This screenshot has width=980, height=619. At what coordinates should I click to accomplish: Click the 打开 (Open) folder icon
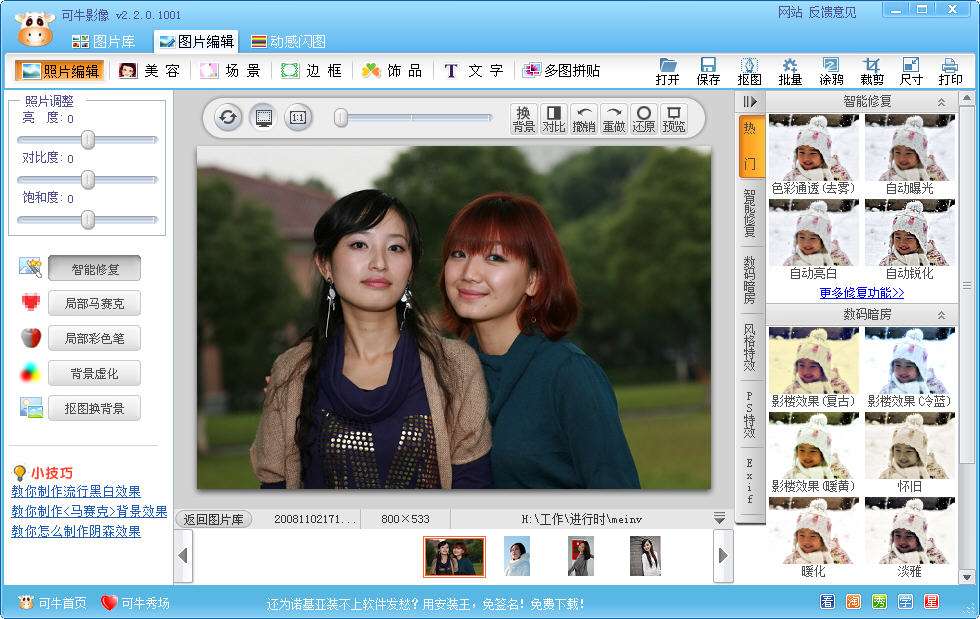668,70
